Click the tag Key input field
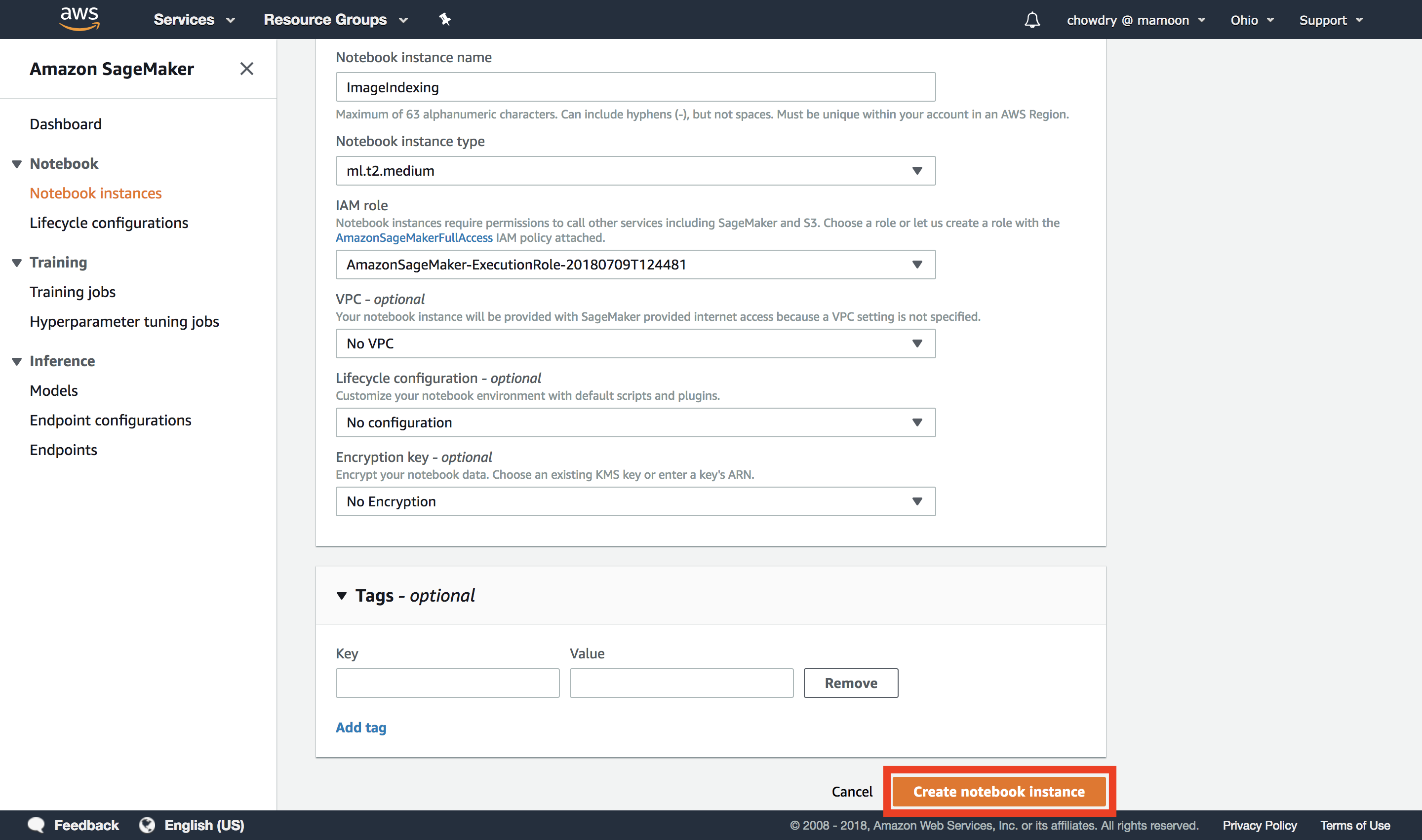The image size is (1422, 840). coord(447,683)
